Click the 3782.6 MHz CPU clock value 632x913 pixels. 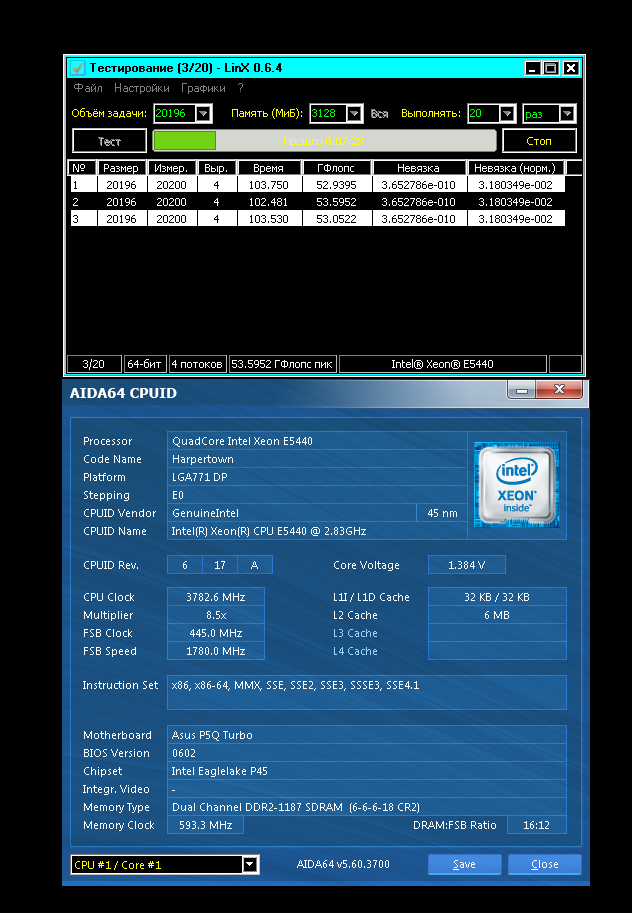click(216, 597)
